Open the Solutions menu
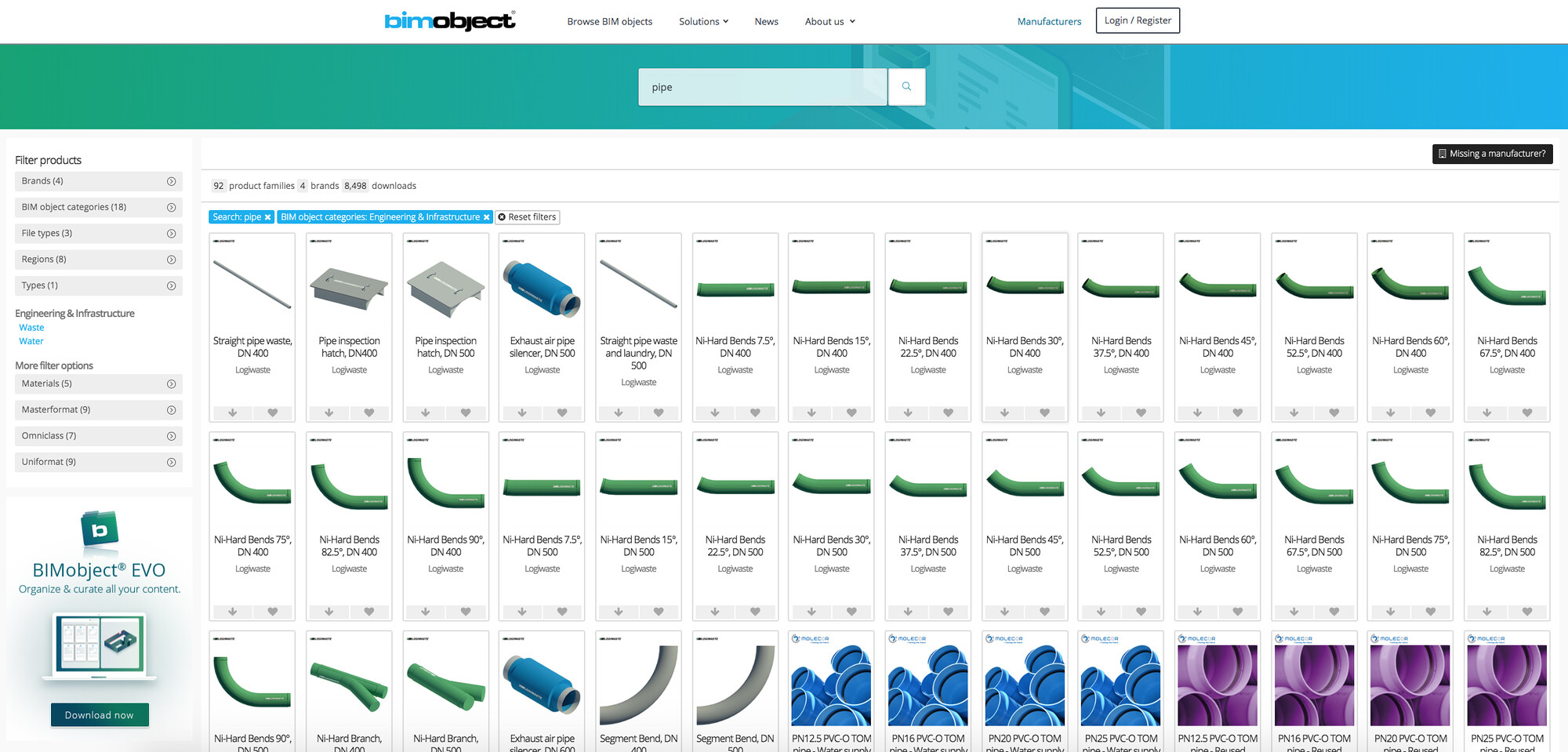Screen dimensions: 1568x752 pos(703,21)
